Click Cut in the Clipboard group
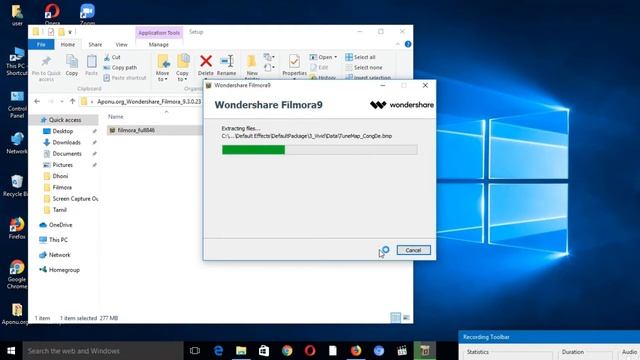 click(112, 57)
